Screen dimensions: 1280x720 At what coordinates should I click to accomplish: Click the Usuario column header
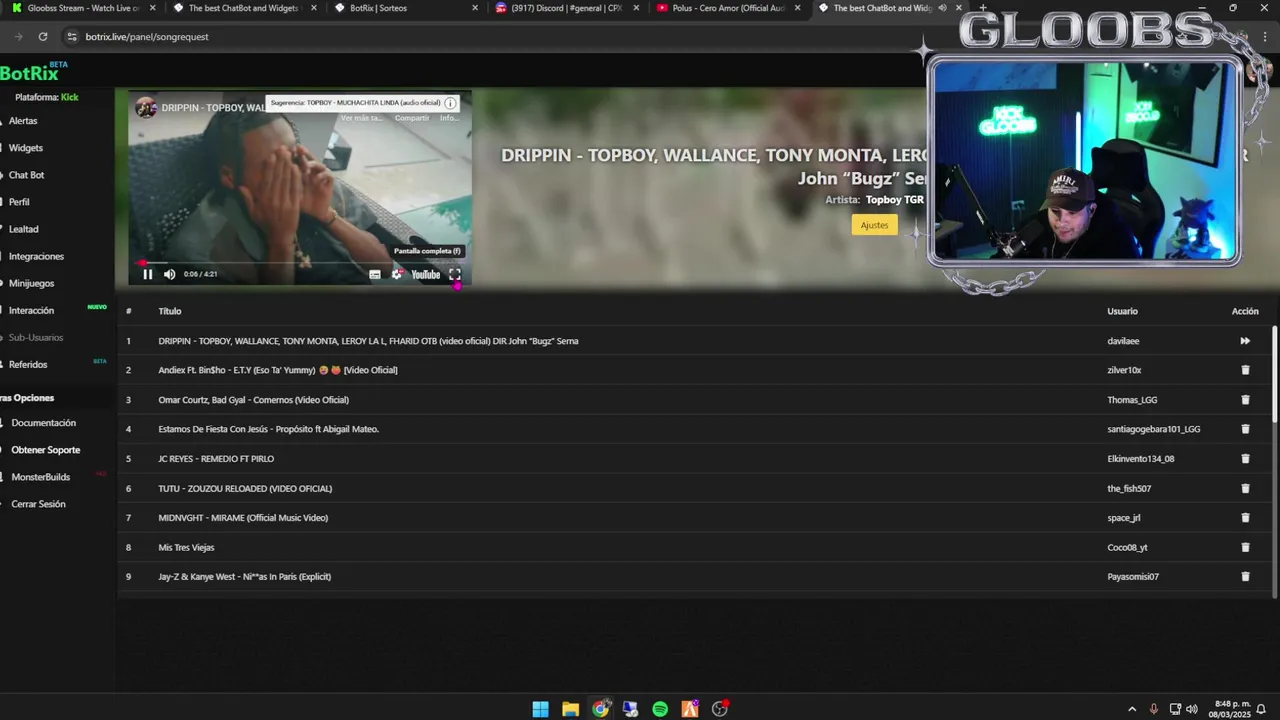click(x=1122, y=311)
